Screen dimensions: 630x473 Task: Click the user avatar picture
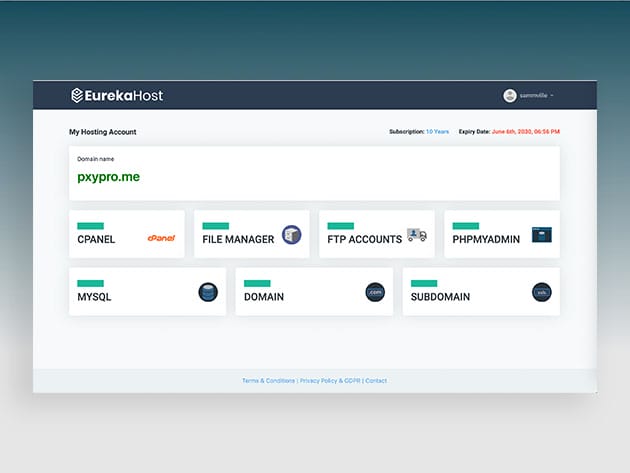[x=510, y=96]
